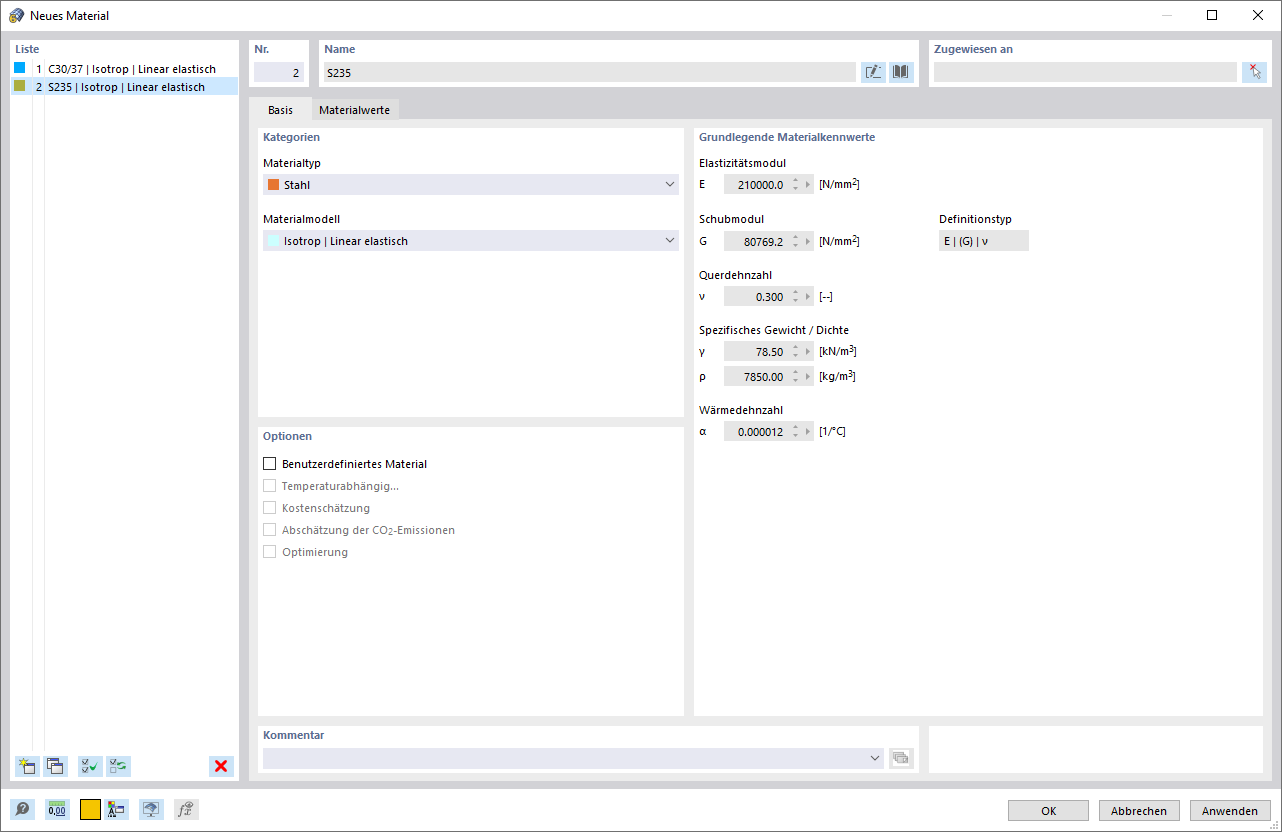Click the spinner arrows of Querdehnzahl ν
Image resolution: width=1282 pixels, height=832 pixels.
click(x=795, y=296)
